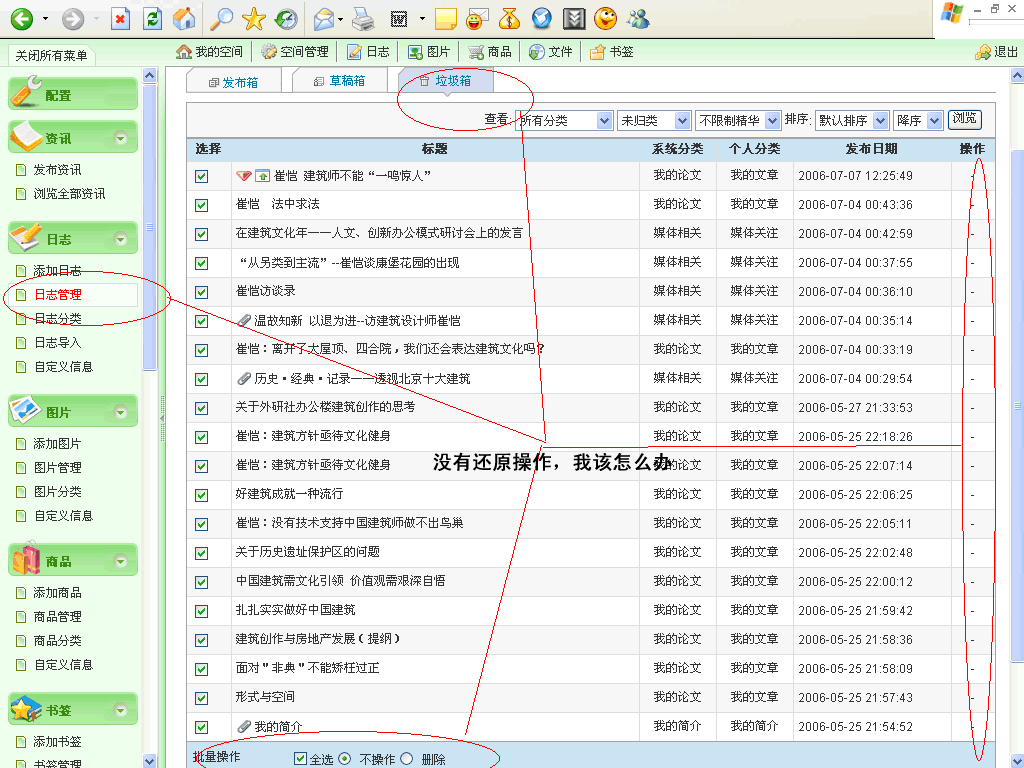
Task: Open the History clock icon
Action: 286,18
